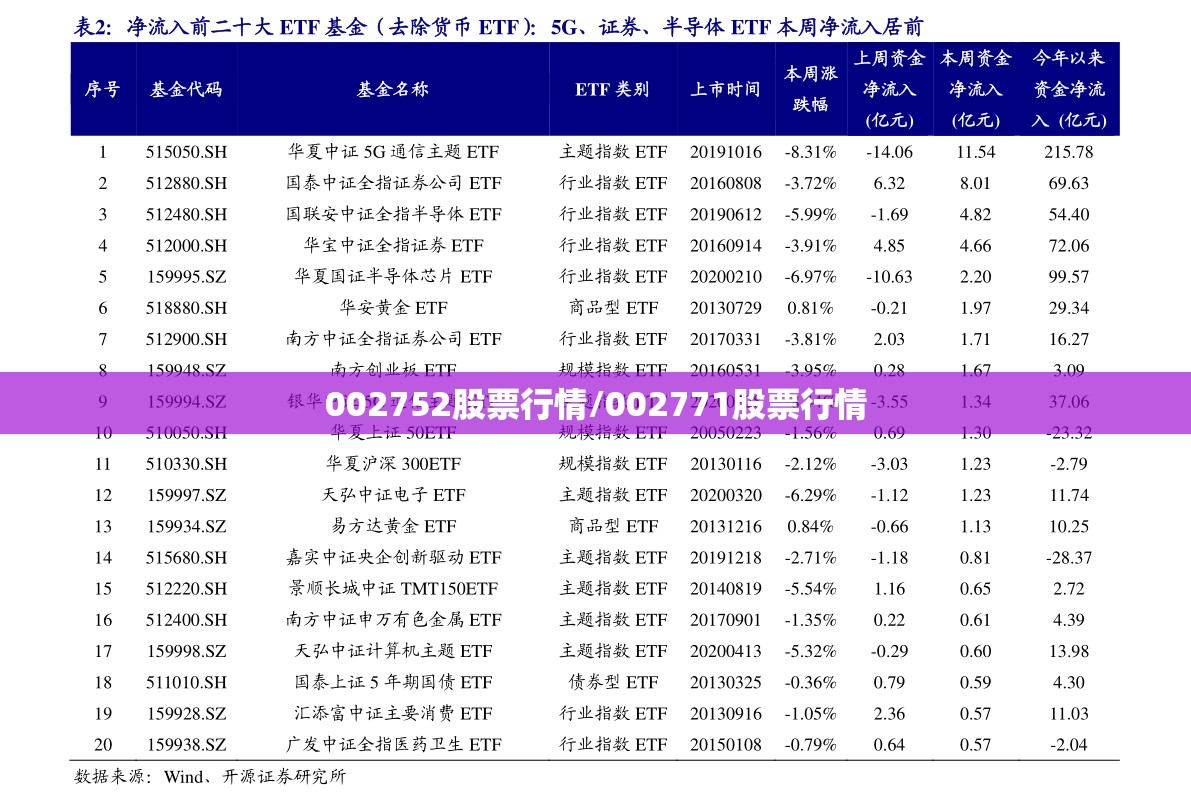Select fund code 512000.SH
1191x806 pixels.
click(x=186, y=245)
